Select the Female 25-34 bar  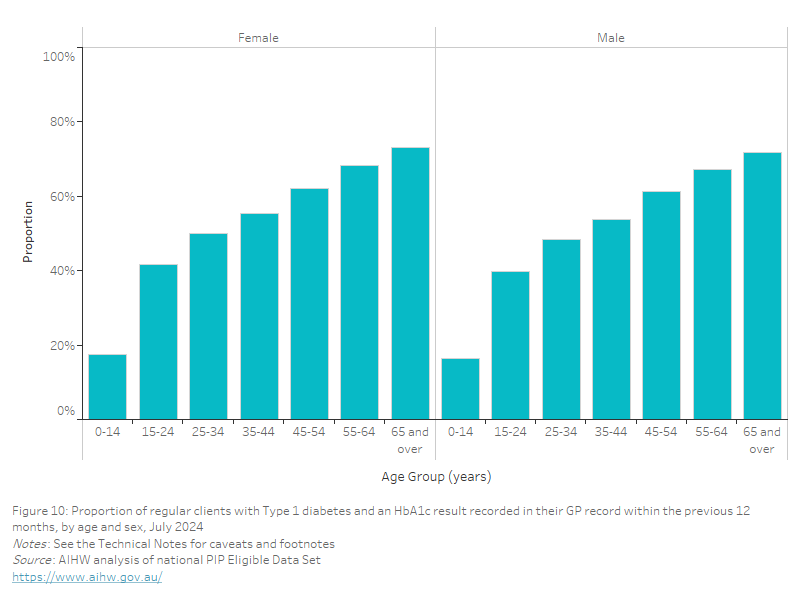pyautogui.click(x=208, y=326)
